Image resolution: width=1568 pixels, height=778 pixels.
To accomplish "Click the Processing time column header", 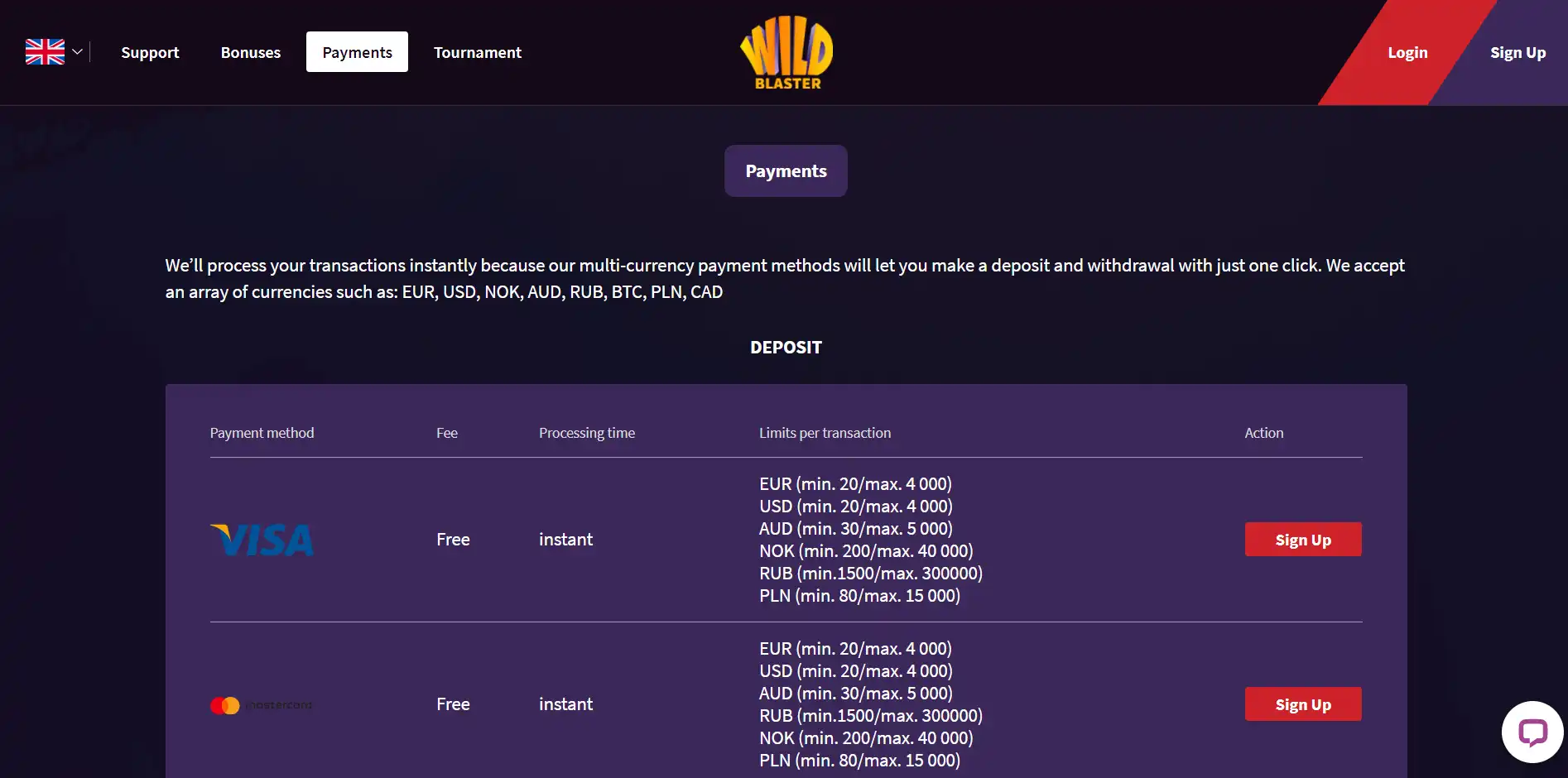I will click(x=587, y=433).
